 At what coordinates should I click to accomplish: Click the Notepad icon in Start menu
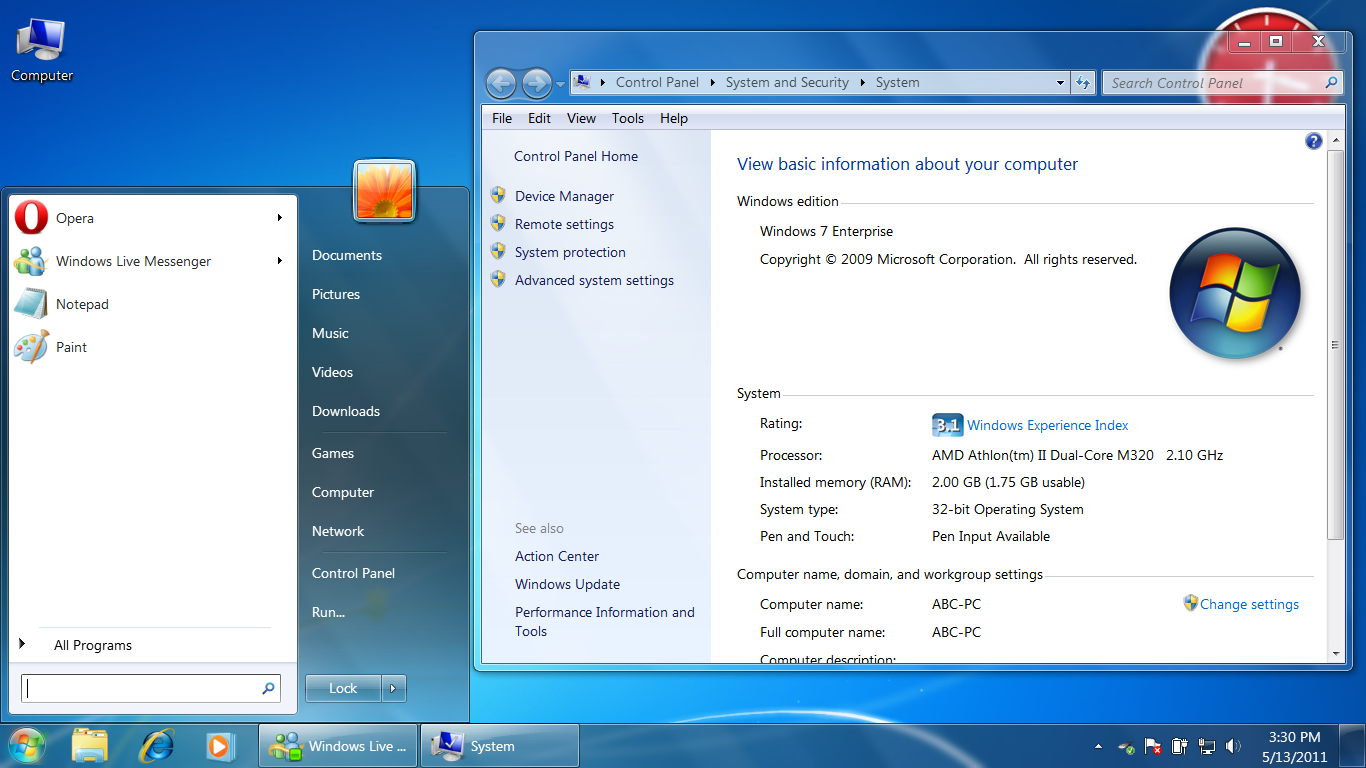pos(31,304)
